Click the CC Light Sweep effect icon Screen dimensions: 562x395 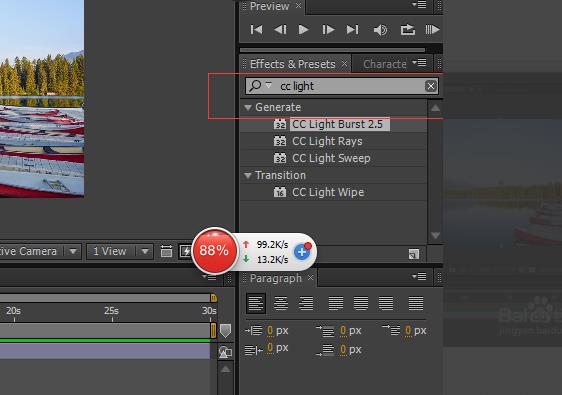[x=280, y=158]
